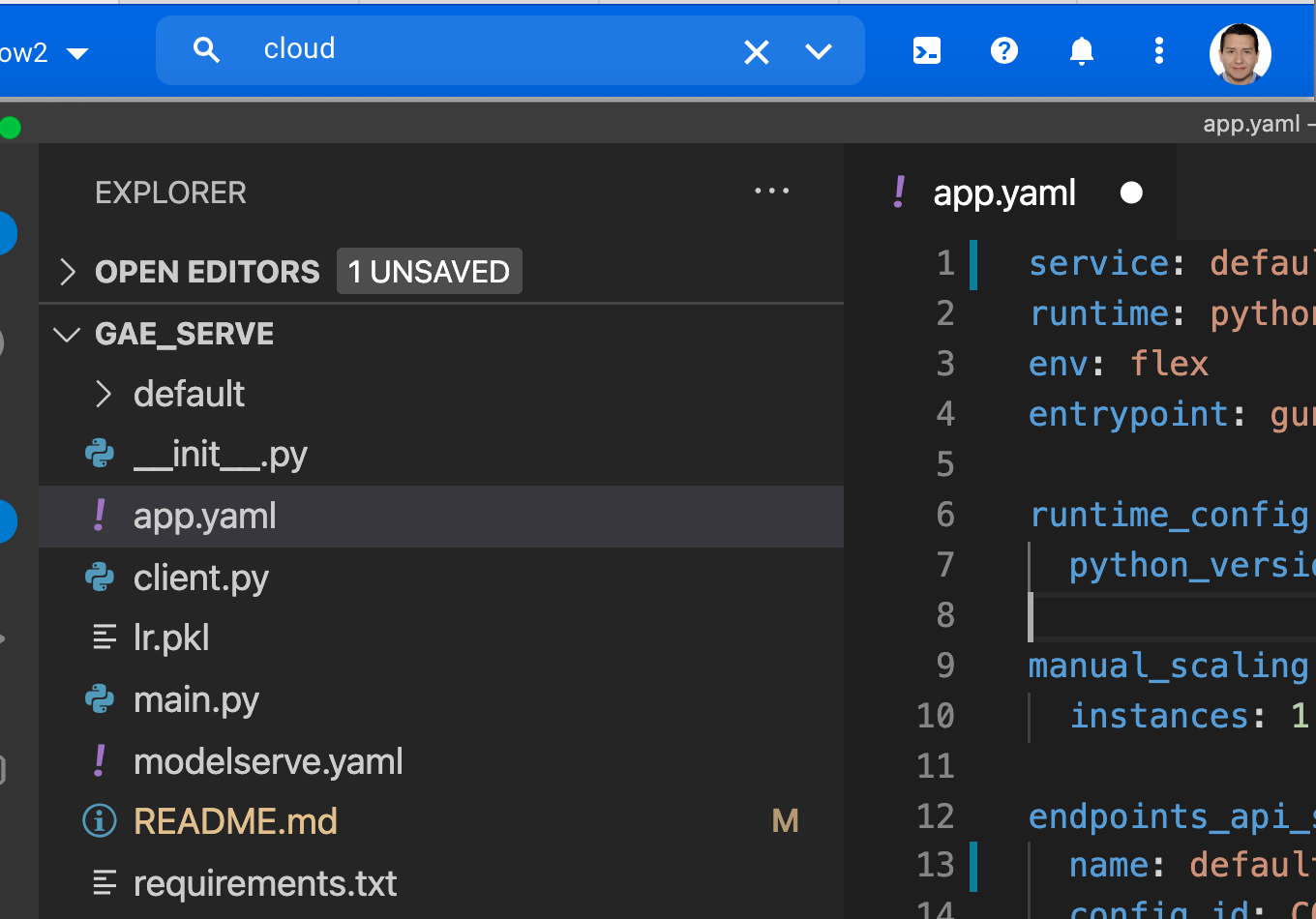Click the search field containing cloud
1316x919 pixels.
coord(510,50)
